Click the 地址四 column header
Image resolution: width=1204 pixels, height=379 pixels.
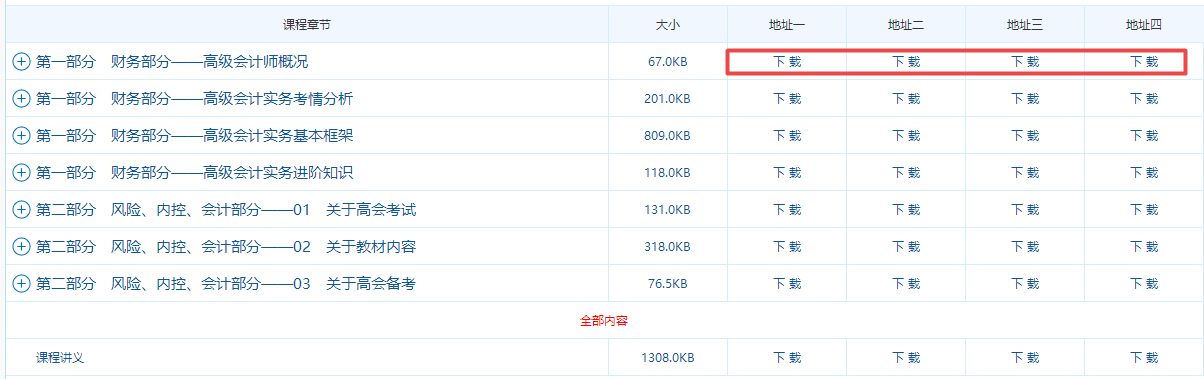pos(1144,25)
